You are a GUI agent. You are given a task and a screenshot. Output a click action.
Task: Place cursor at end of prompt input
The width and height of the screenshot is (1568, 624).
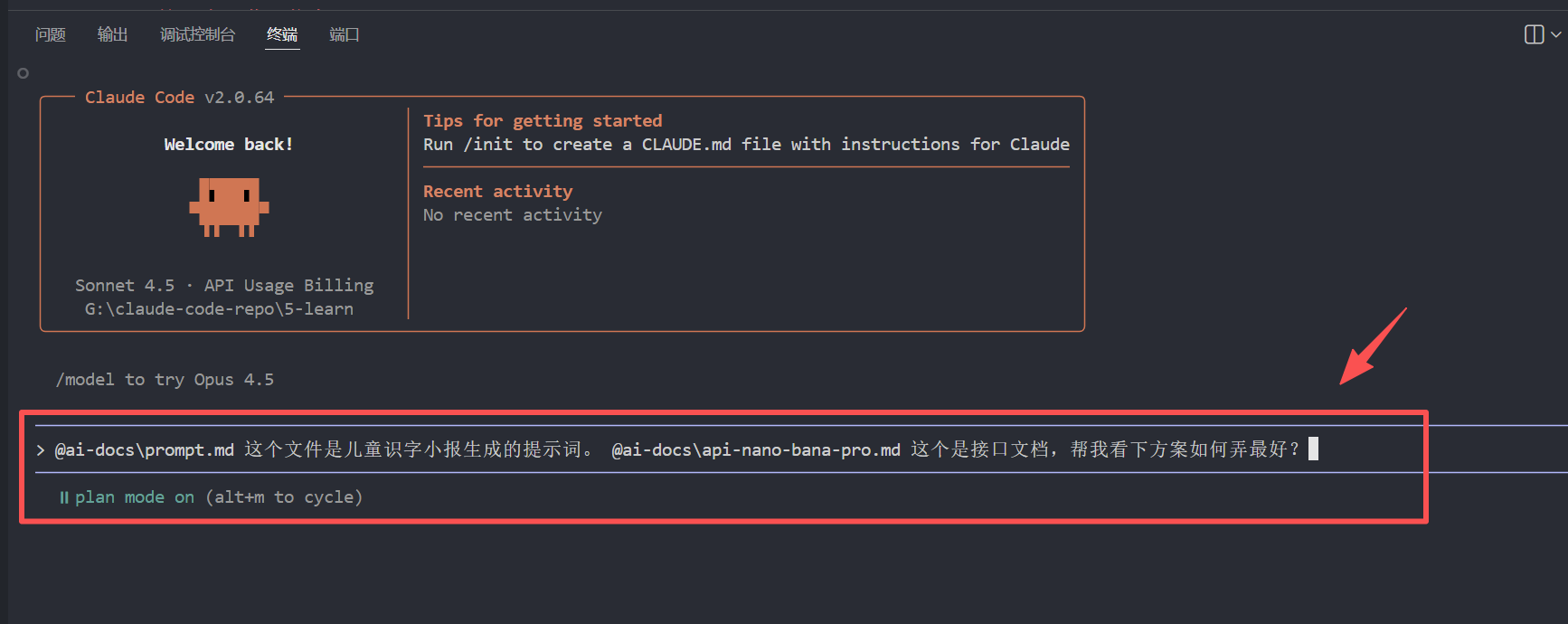[1313, 449]
